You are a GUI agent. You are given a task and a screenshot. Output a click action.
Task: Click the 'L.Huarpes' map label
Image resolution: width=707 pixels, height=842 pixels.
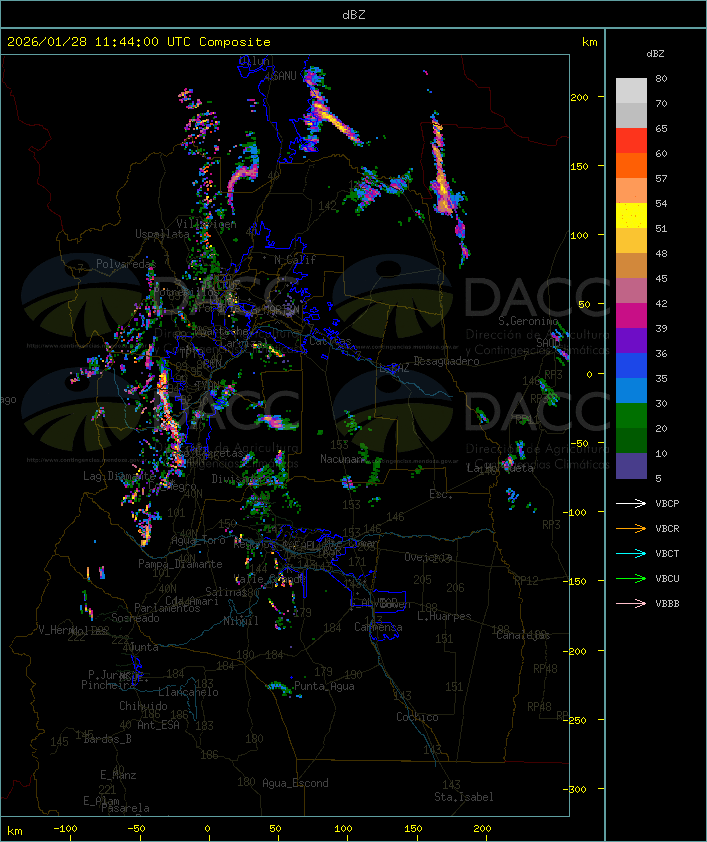[444, 616]
